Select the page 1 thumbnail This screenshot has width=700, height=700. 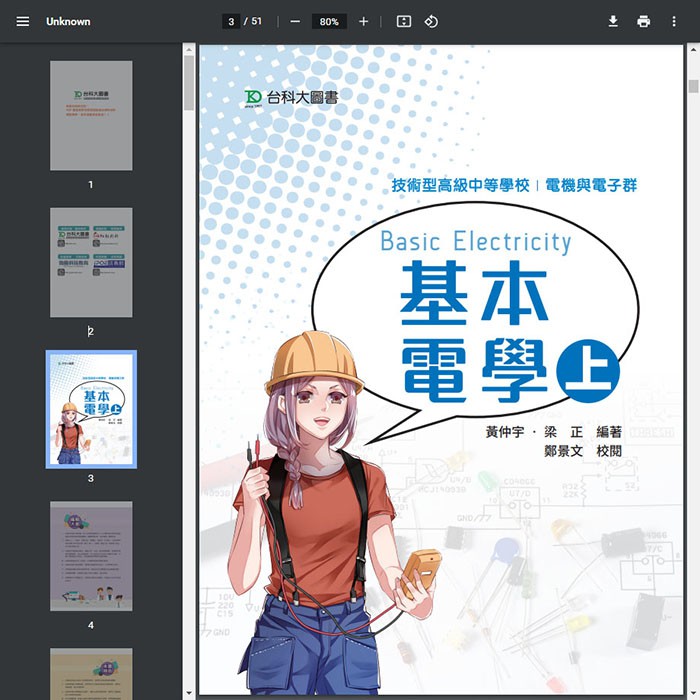click(x=91, y=115)
